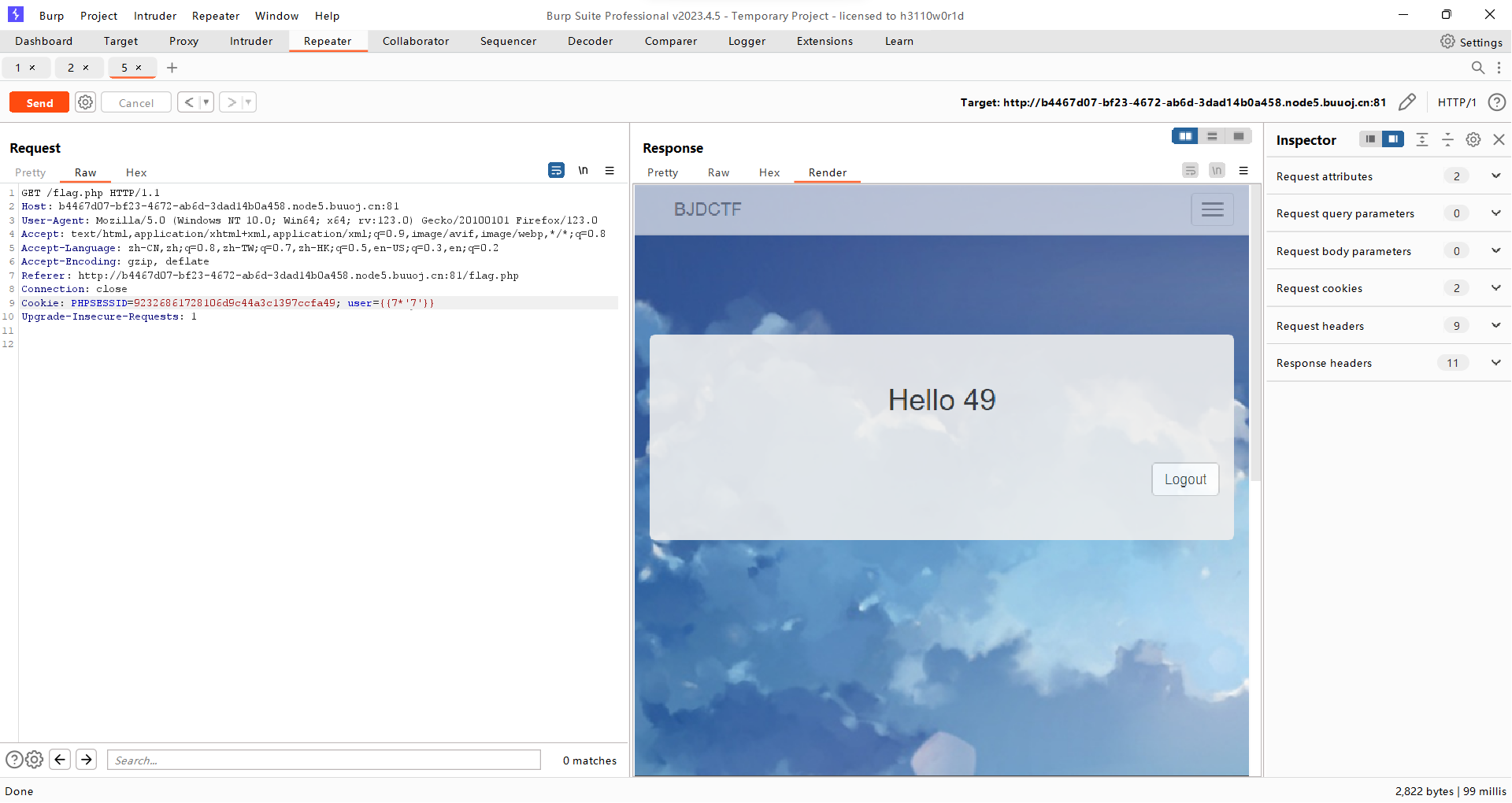The image size is (1512, 803).
Task: Open the Collaborator tool tab
Action: (416, 41)
